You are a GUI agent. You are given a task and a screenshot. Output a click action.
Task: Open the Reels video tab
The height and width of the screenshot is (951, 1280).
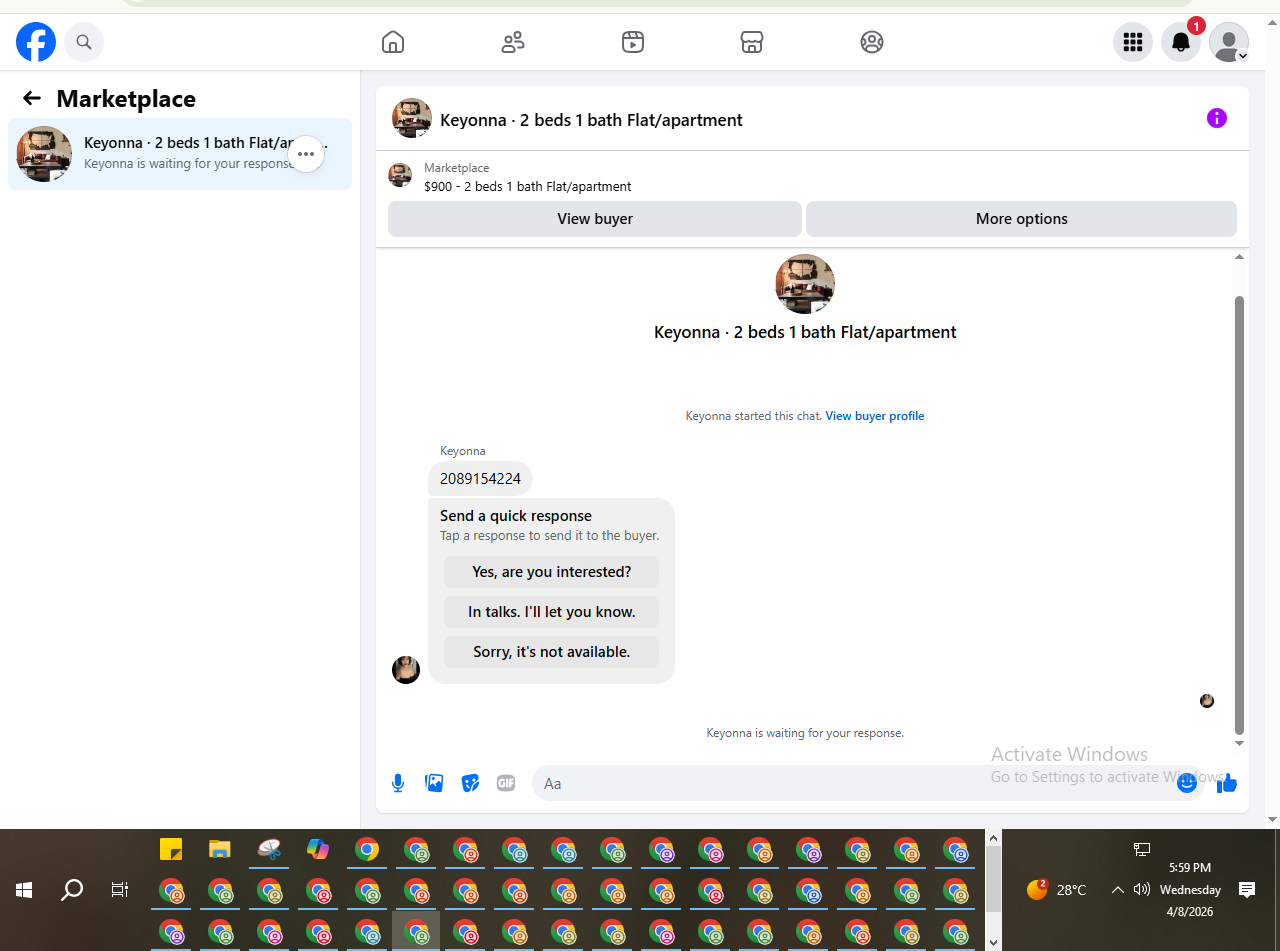pyautogui.click(x=632, y=42)
